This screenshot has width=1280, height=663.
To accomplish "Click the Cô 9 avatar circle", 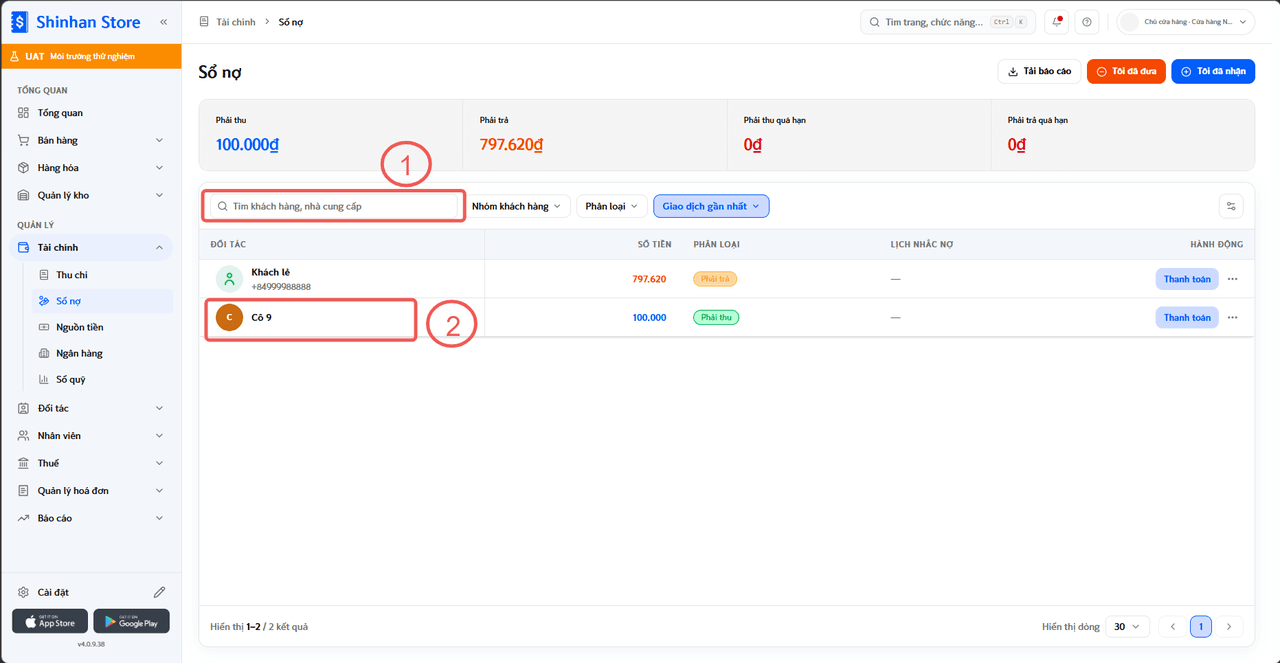I will [229, 317].
